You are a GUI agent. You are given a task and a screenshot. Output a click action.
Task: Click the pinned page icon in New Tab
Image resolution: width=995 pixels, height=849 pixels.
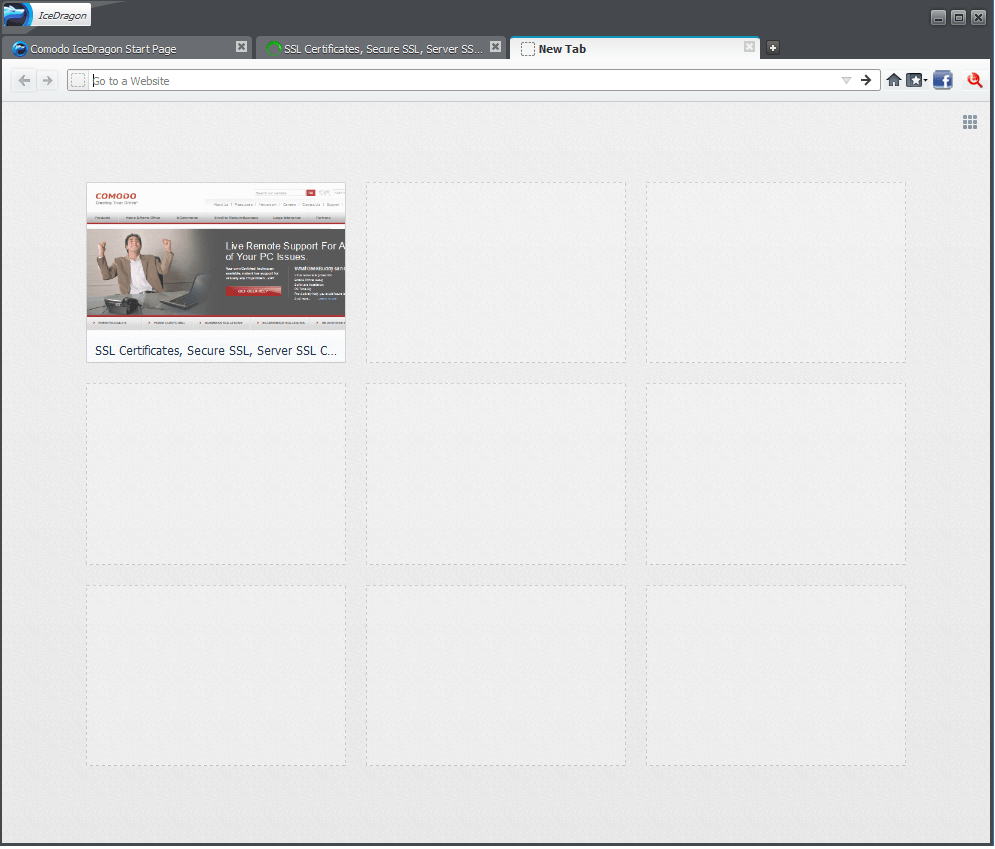[x=527, y=48]
